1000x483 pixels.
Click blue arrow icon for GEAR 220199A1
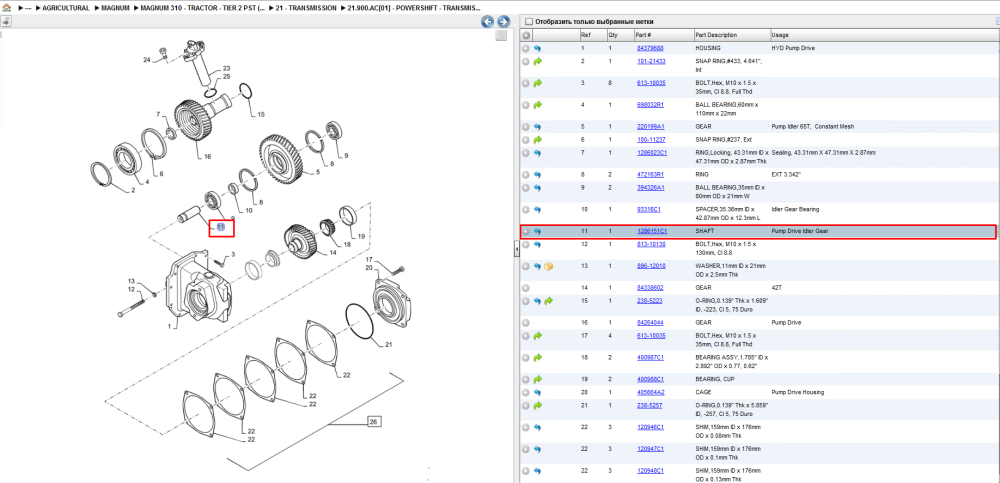coord(538,126)
